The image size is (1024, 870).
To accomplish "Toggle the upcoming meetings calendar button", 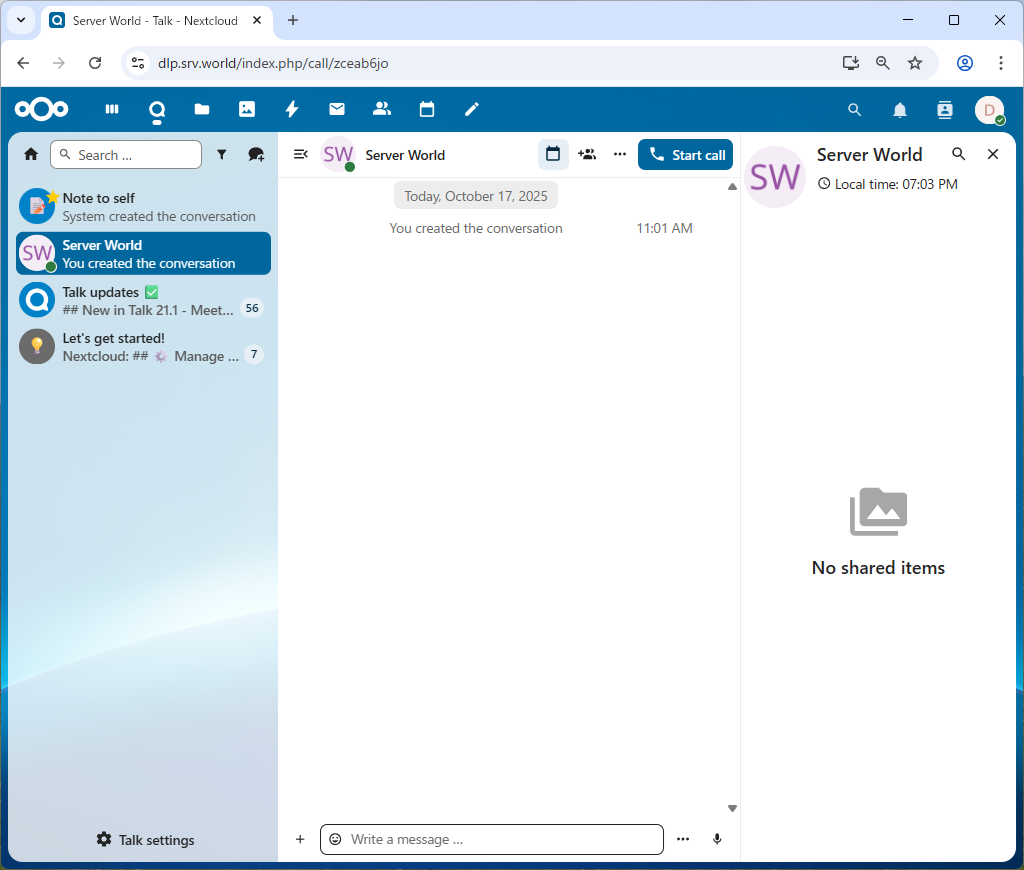I will coord(553,154).
